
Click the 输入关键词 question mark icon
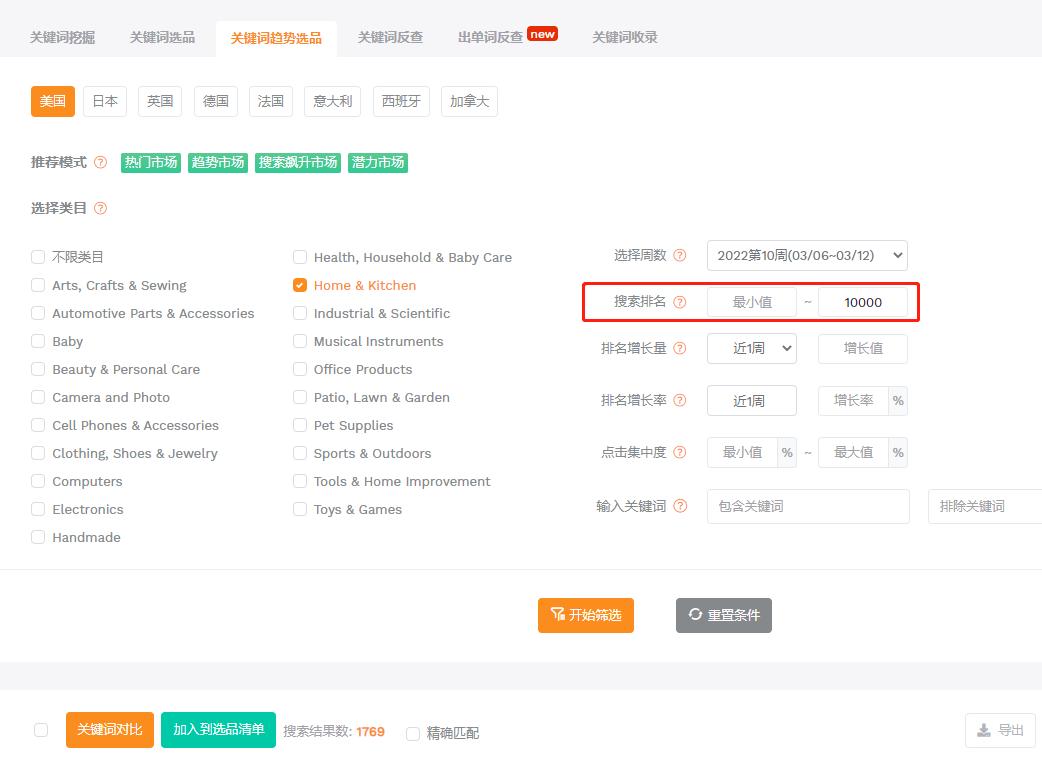point(681,506)
